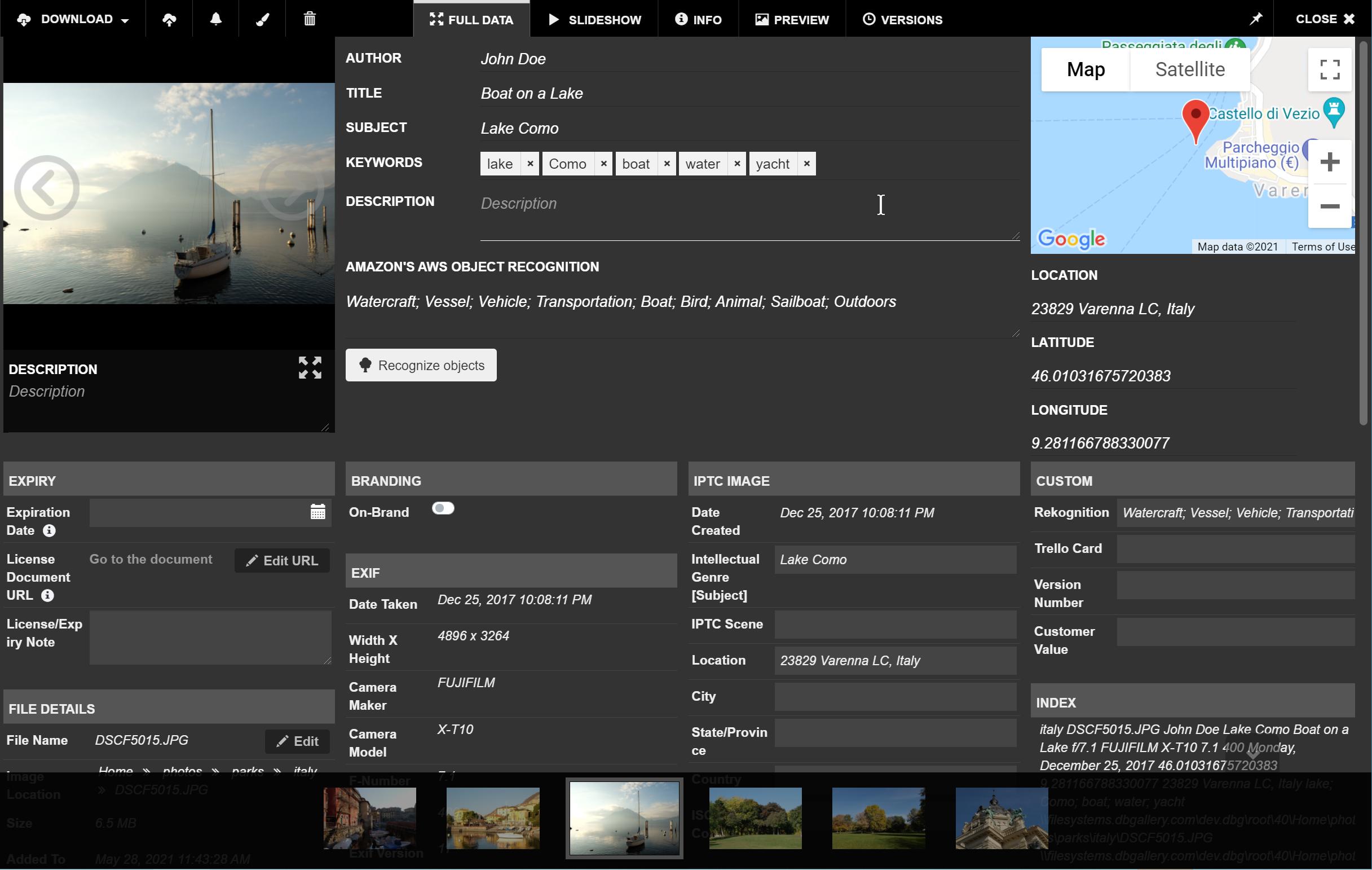Click the Rekognition custom field
Image resolution: width=1372 pixels, height=870 pixels.
[x=1236, y=513]
